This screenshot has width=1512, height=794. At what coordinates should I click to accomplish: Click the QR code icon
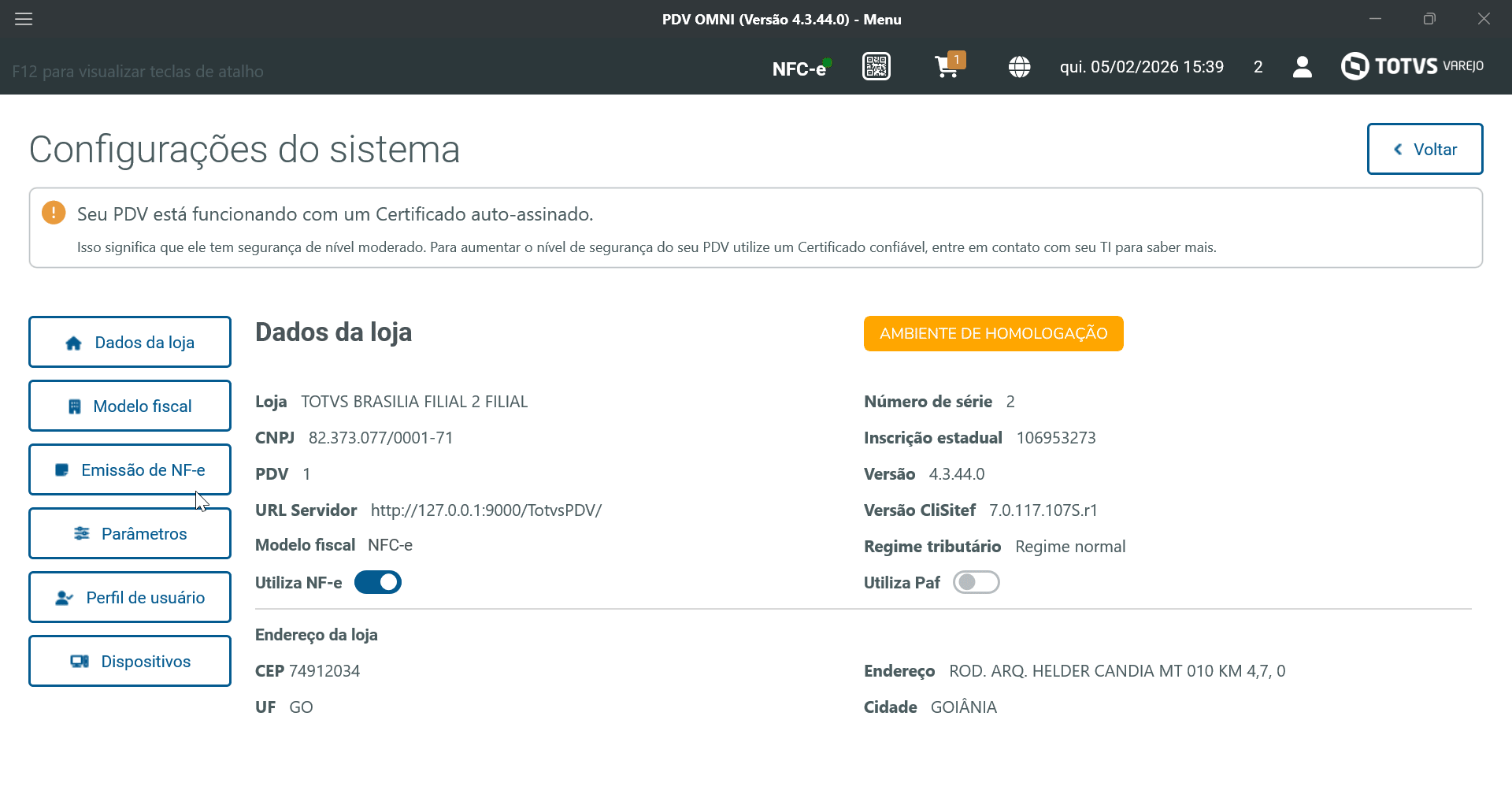pyautogui.click(x=876, y=67)
